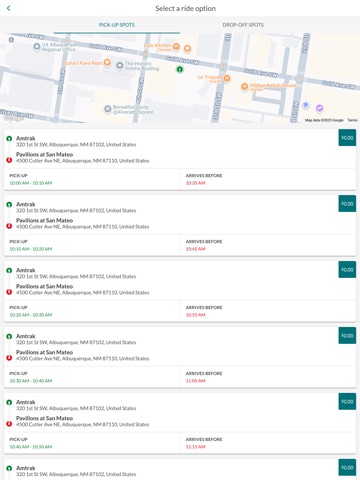Tap green Amtrak icon in the 10:20 AM ride

[9, 270]
